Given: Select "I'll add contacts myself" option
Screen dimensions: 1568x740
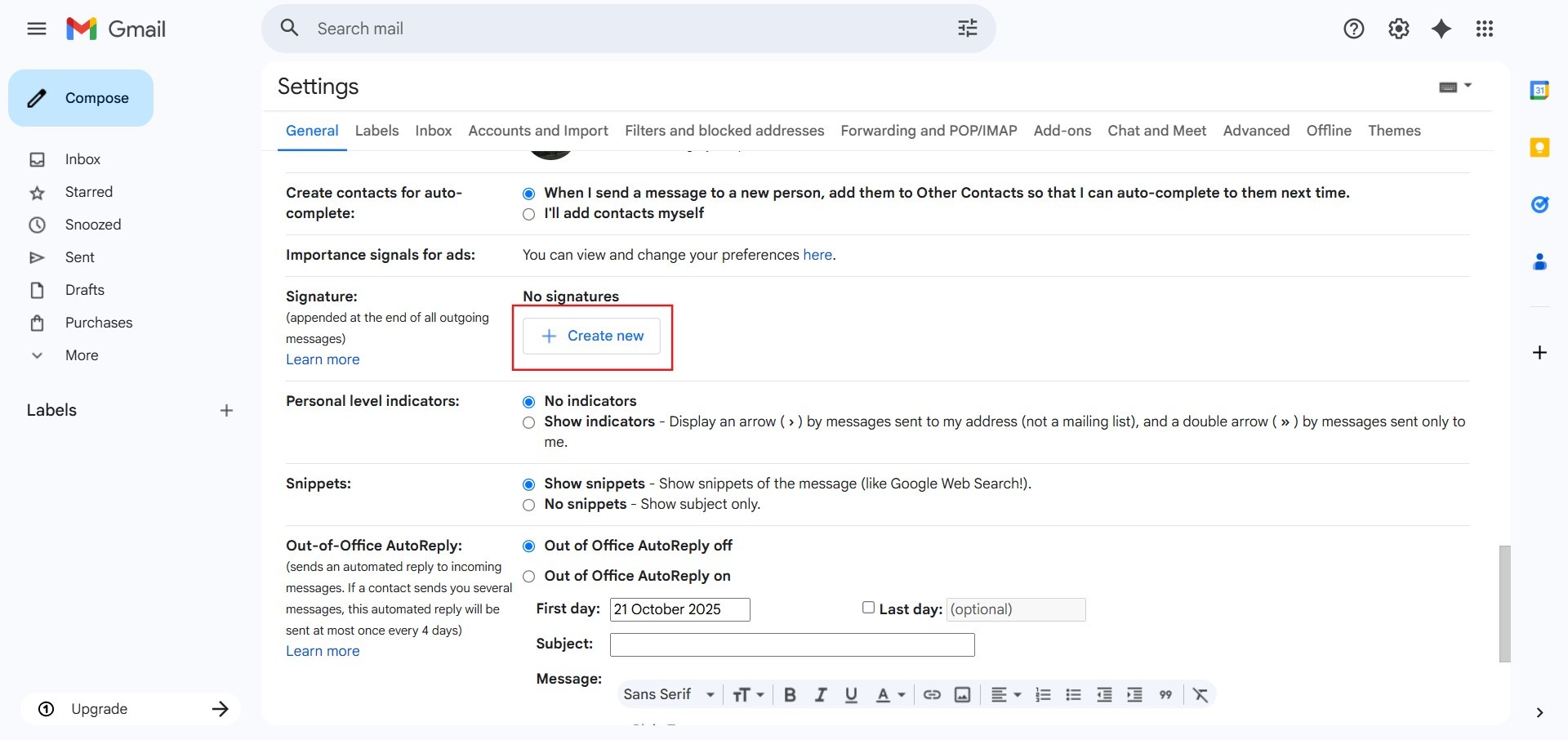Looking at the screenshot, I should tap(529, 214).
